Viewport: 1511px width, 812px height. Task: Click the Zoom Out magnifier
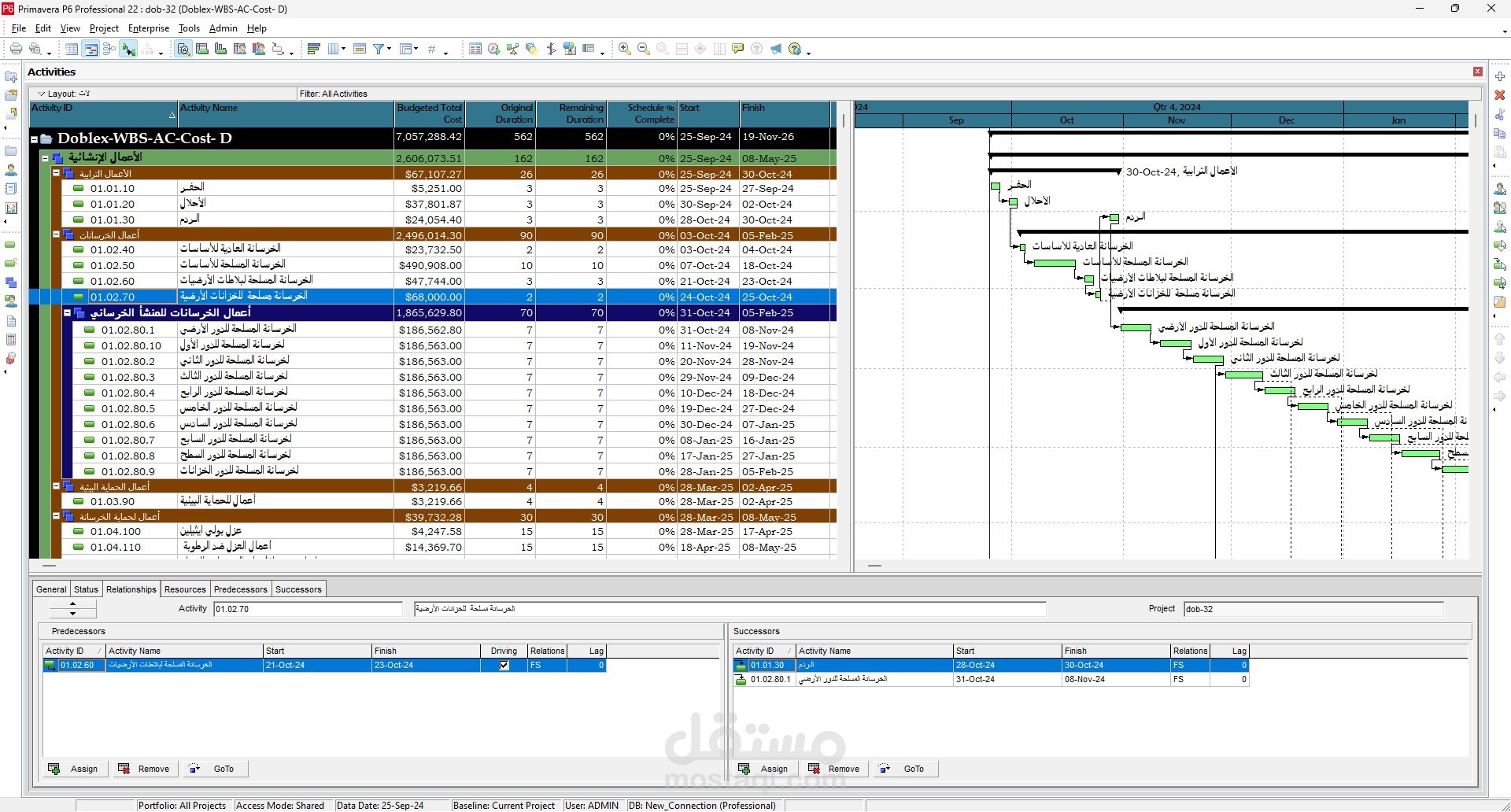pos(644,49)
